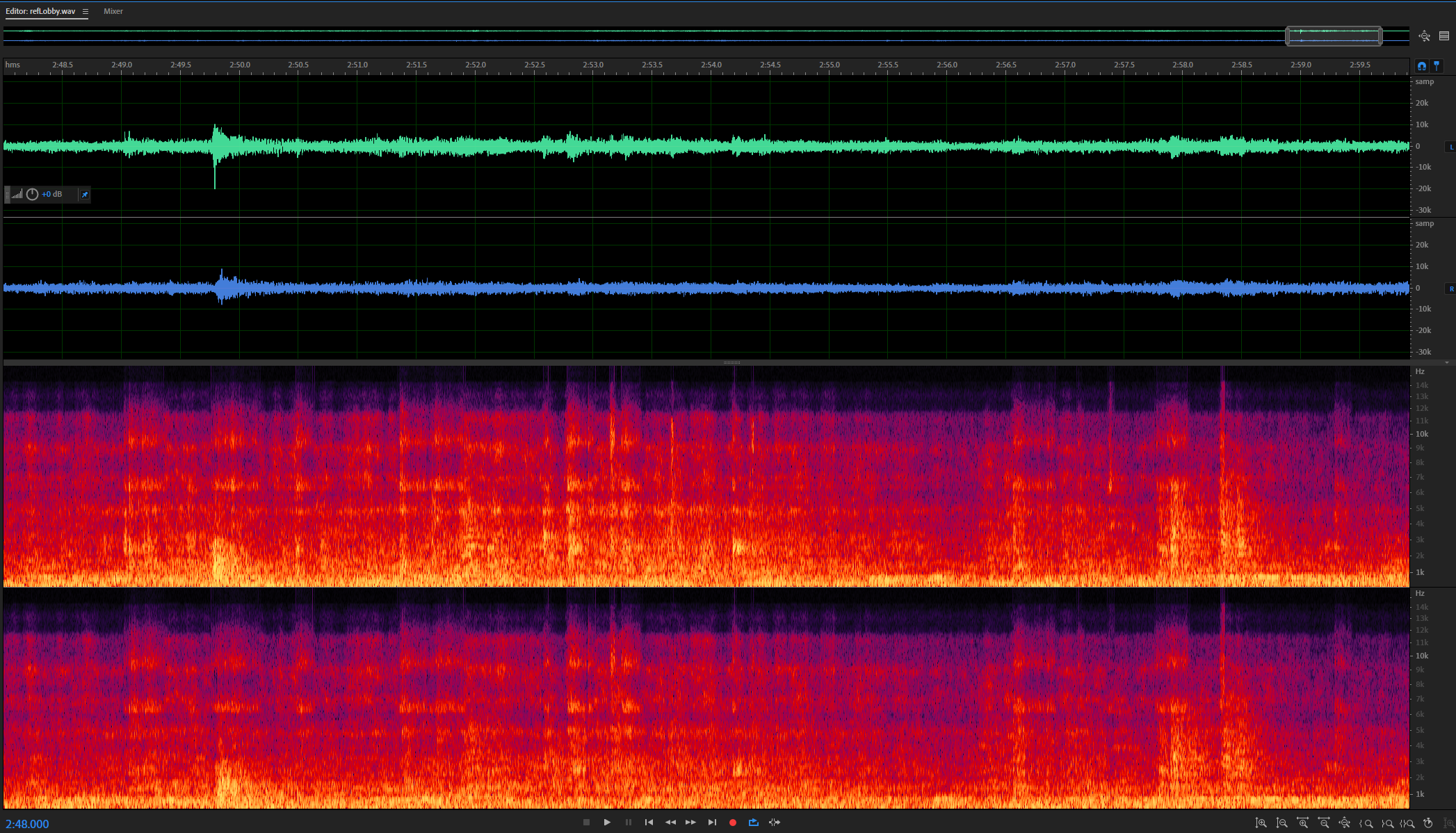Open the Editor panel menu icon
Viewport: 1456px width, 833px height.
pyautogui.click(x=86, y=11)
